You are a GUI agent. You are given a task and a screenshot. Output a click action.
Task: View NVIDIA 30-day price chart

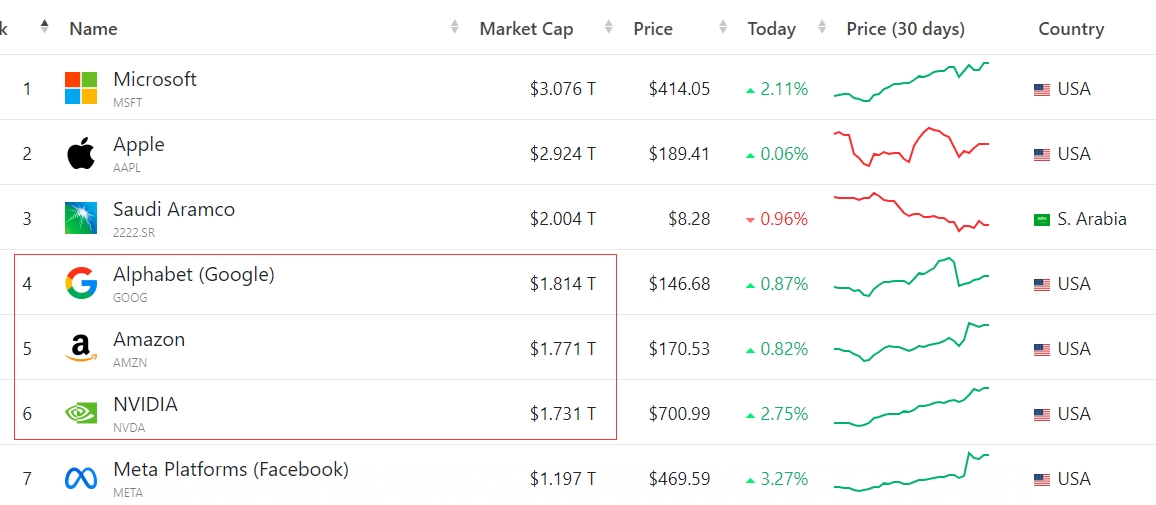(x=911, y=407)
